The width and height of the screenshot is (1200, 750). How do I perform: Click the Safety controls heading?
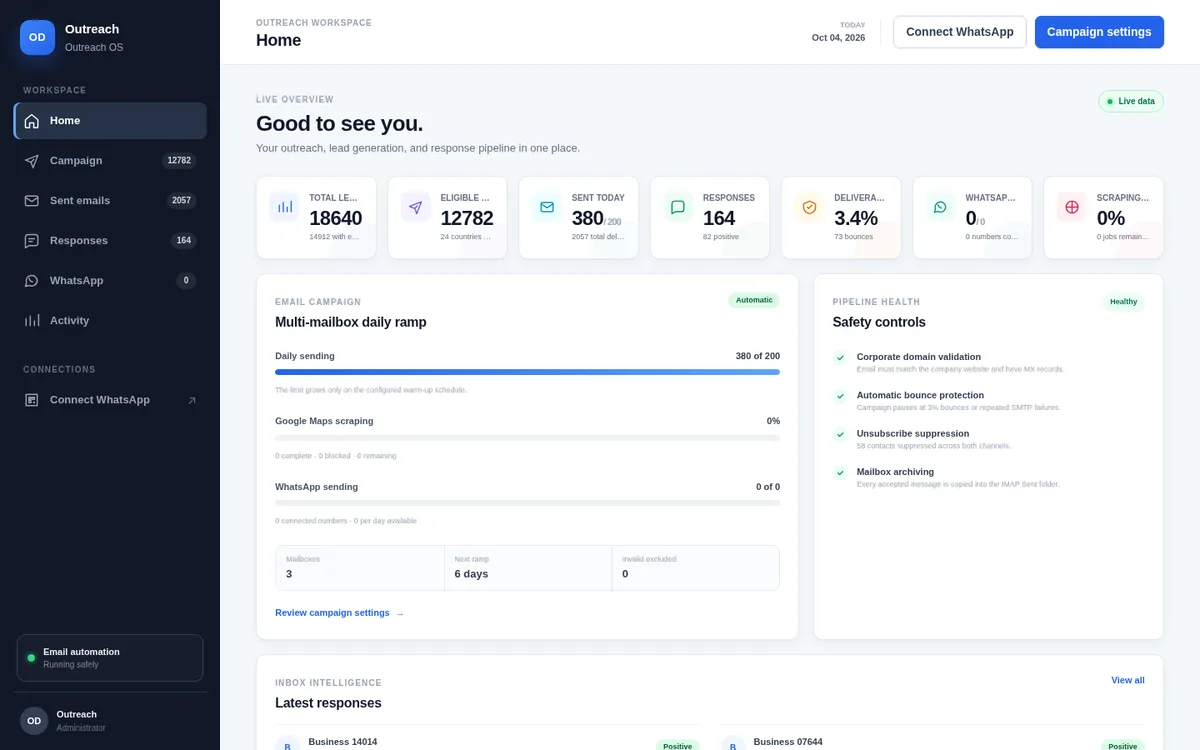pyautogui.click(x=879, y=322)
